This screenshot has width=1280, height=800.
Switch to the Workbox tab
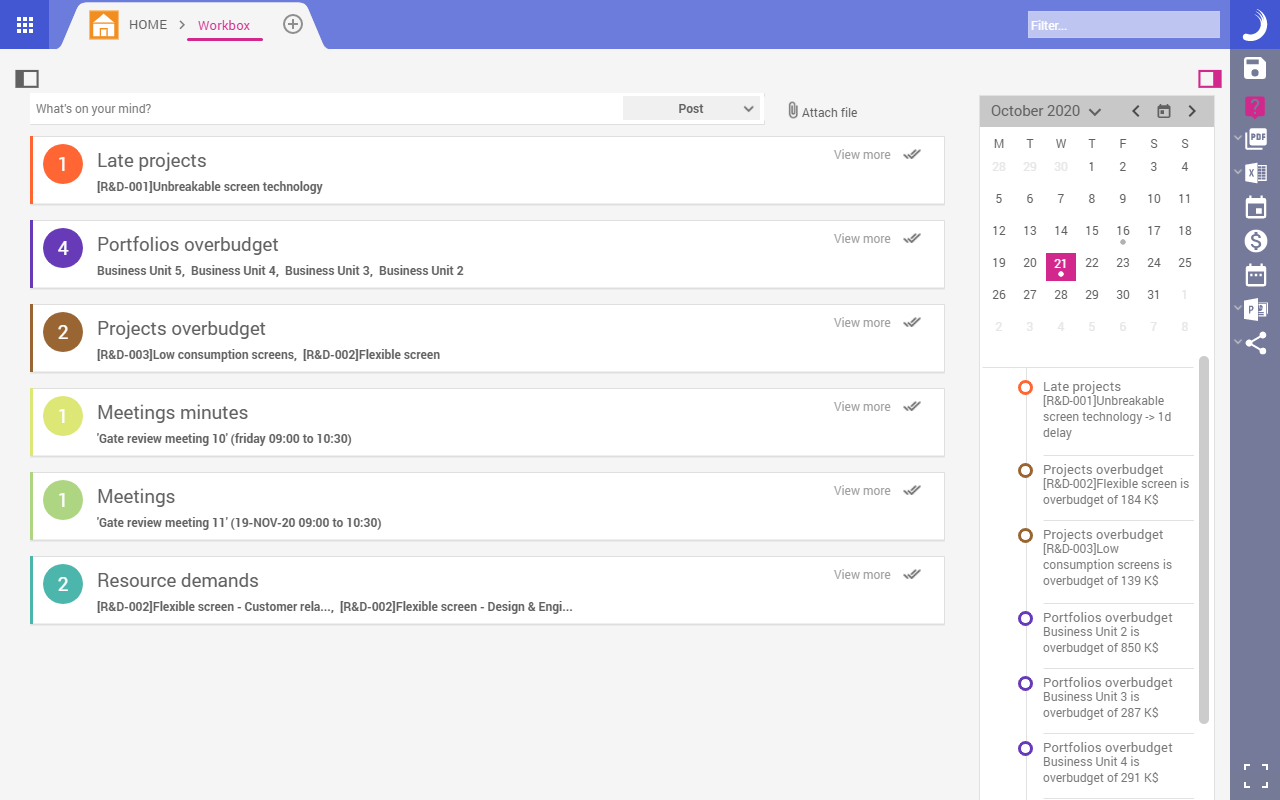click(x=224, y=25)
